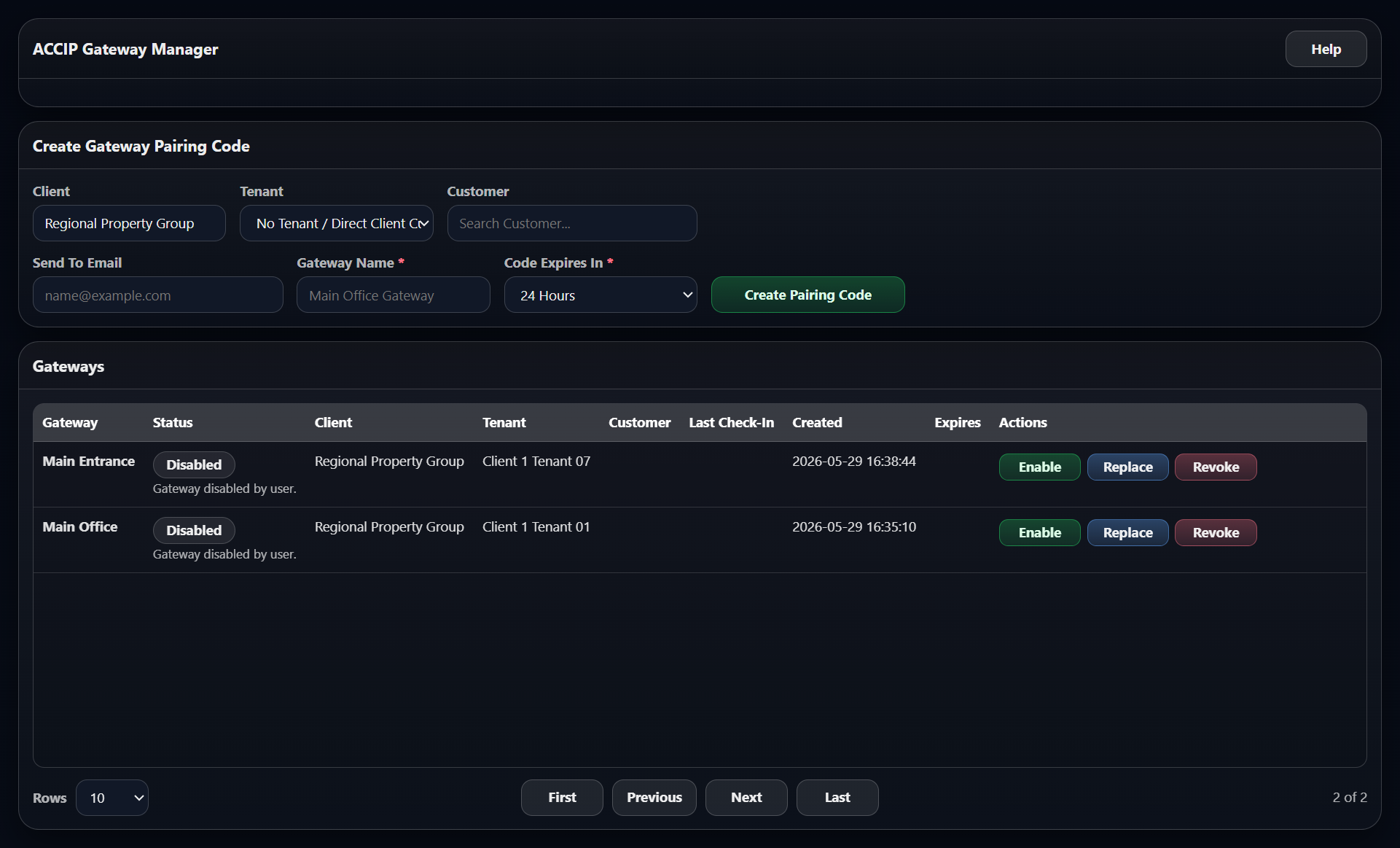The width and height of the screenshot is (1400, 848).
Task: Click the ACCIP Gateway Manager title
Action: pos(125,49)
